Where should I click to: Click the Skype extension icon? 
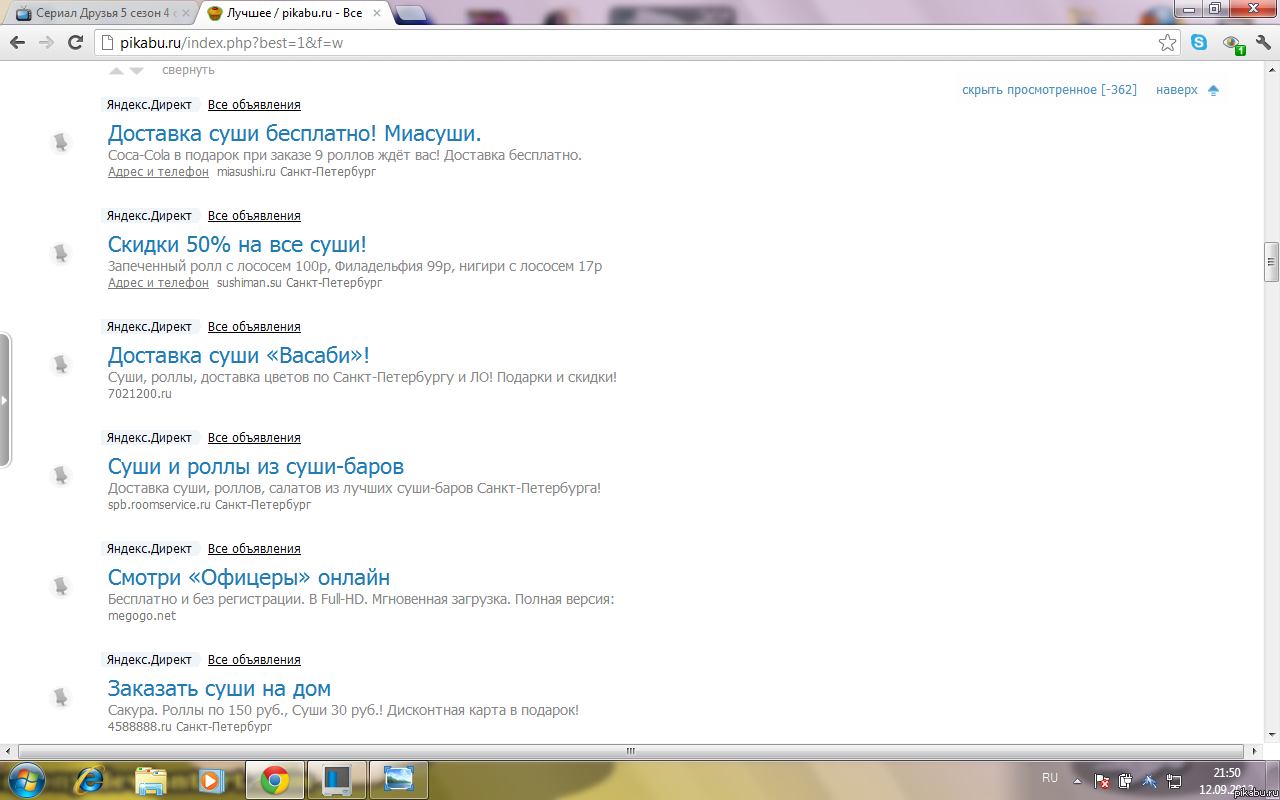tap(1199, 43)
